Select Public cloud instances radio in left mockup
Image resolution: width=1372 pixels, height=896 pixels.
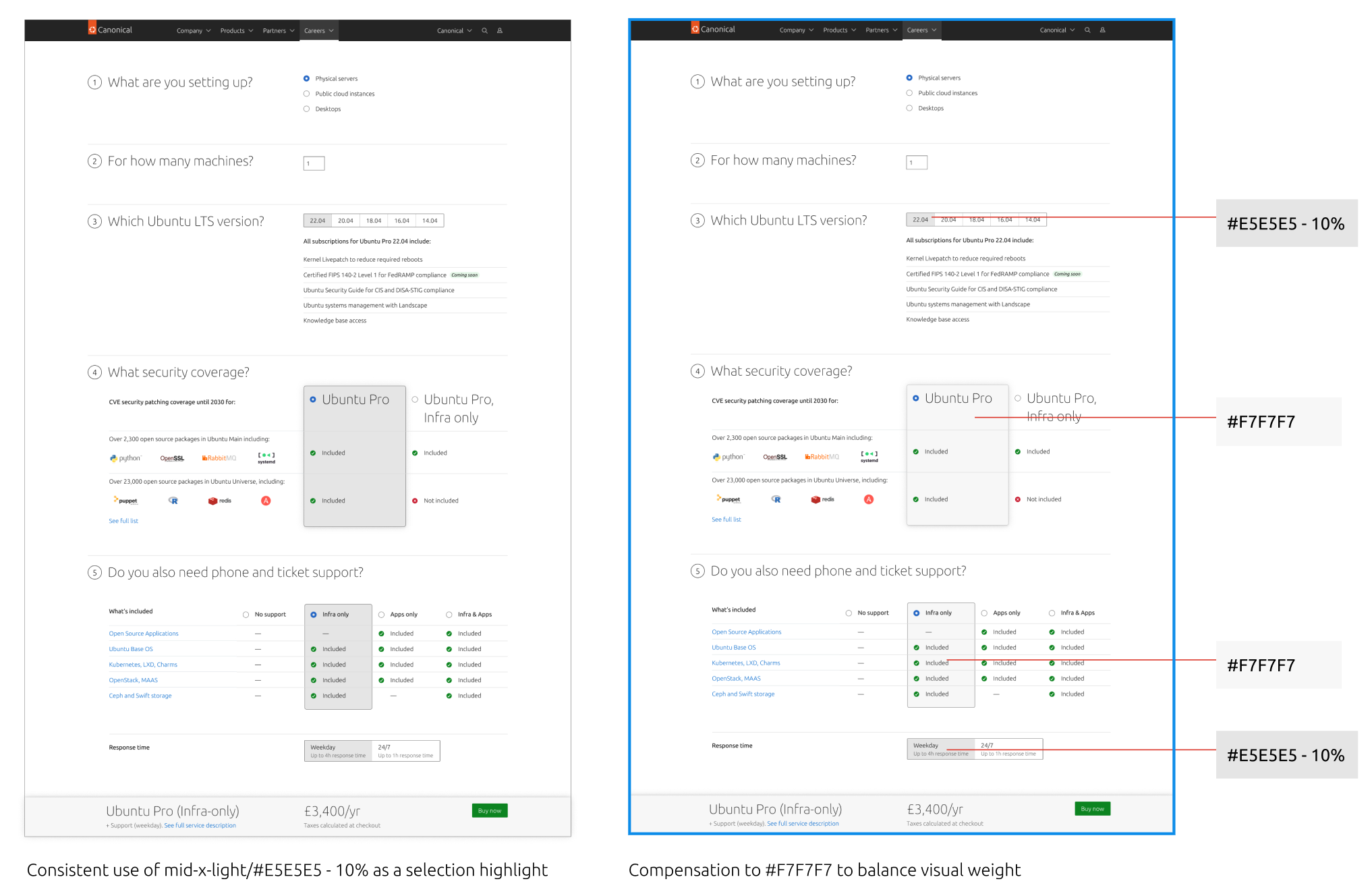[307, 94]
